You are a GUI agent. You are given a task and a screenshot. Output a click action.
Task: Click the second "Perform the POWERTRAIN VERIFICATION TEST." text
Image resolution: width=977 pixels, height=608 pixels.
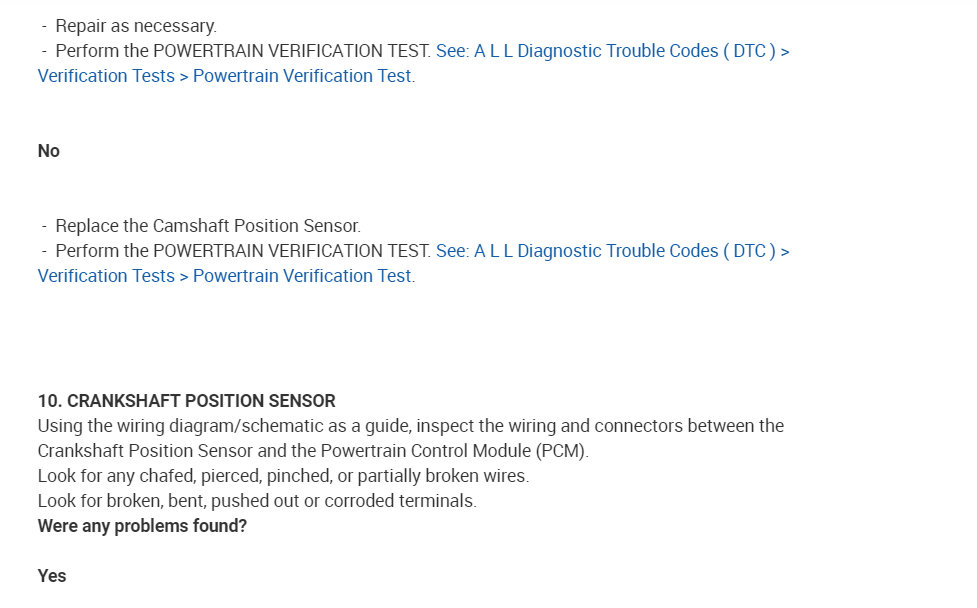point(243,251)
